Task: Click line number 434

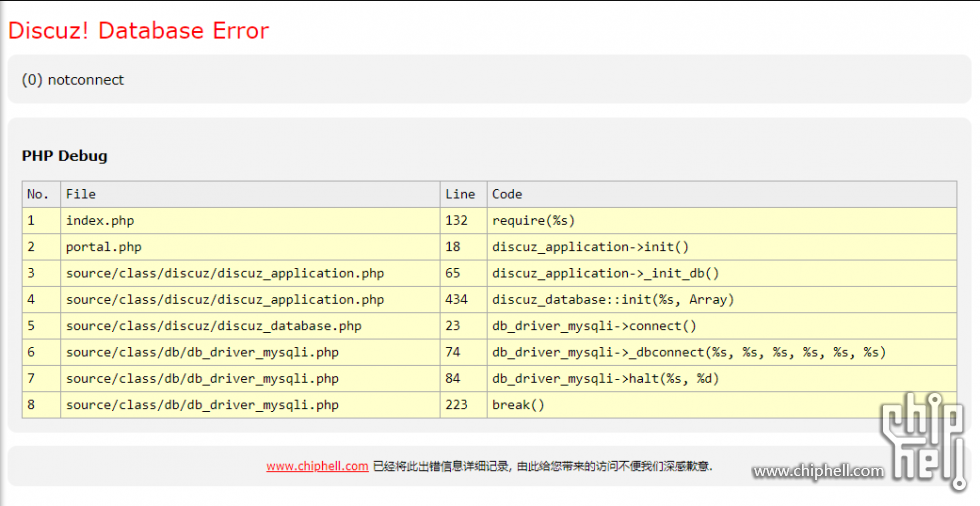Action: (x=463, y=299)
